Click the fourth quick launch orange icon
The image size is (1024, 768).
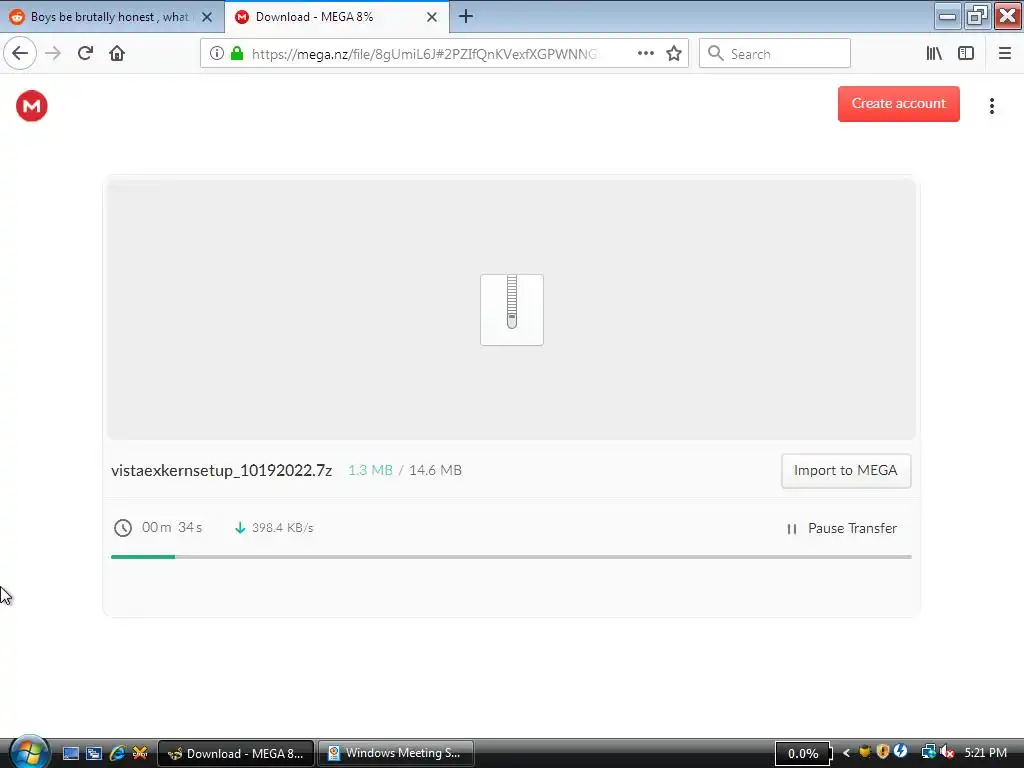click(140, 753)
